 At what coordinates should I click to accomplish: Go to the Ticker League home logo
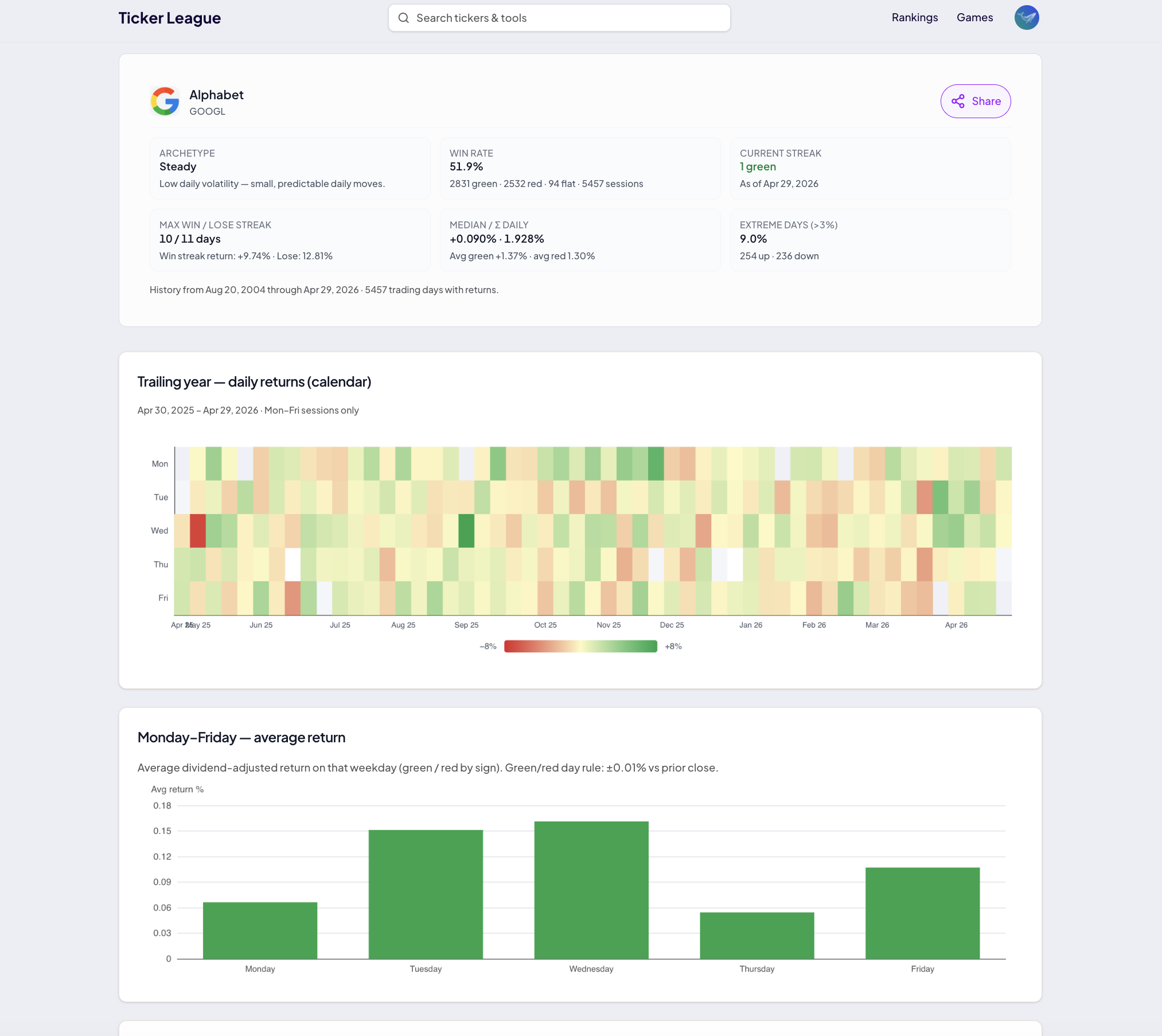pos(170,18)
